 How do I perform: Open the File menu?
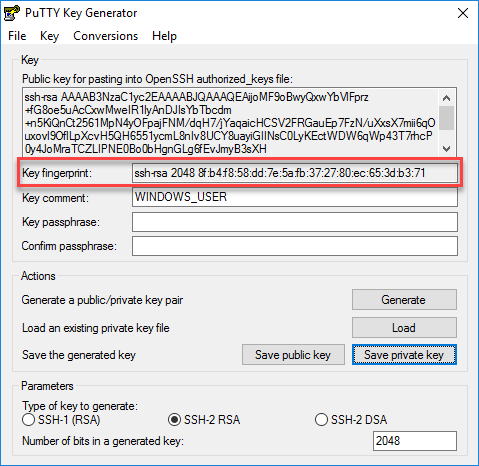point(17,36)
